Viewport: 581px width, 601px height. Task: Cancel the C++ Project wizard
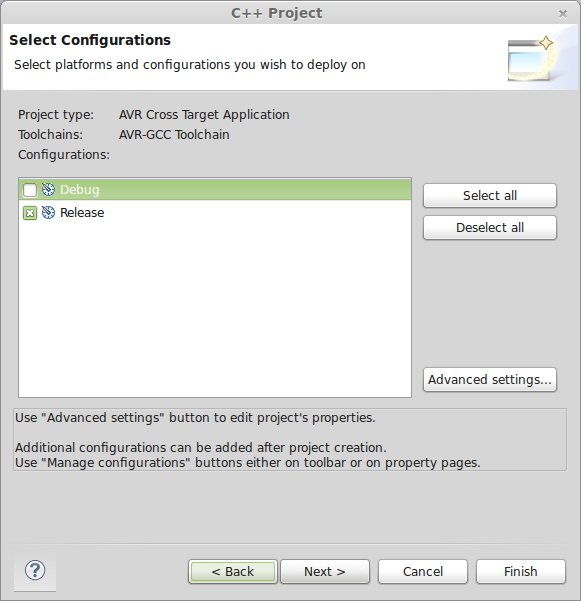(423, 571)
